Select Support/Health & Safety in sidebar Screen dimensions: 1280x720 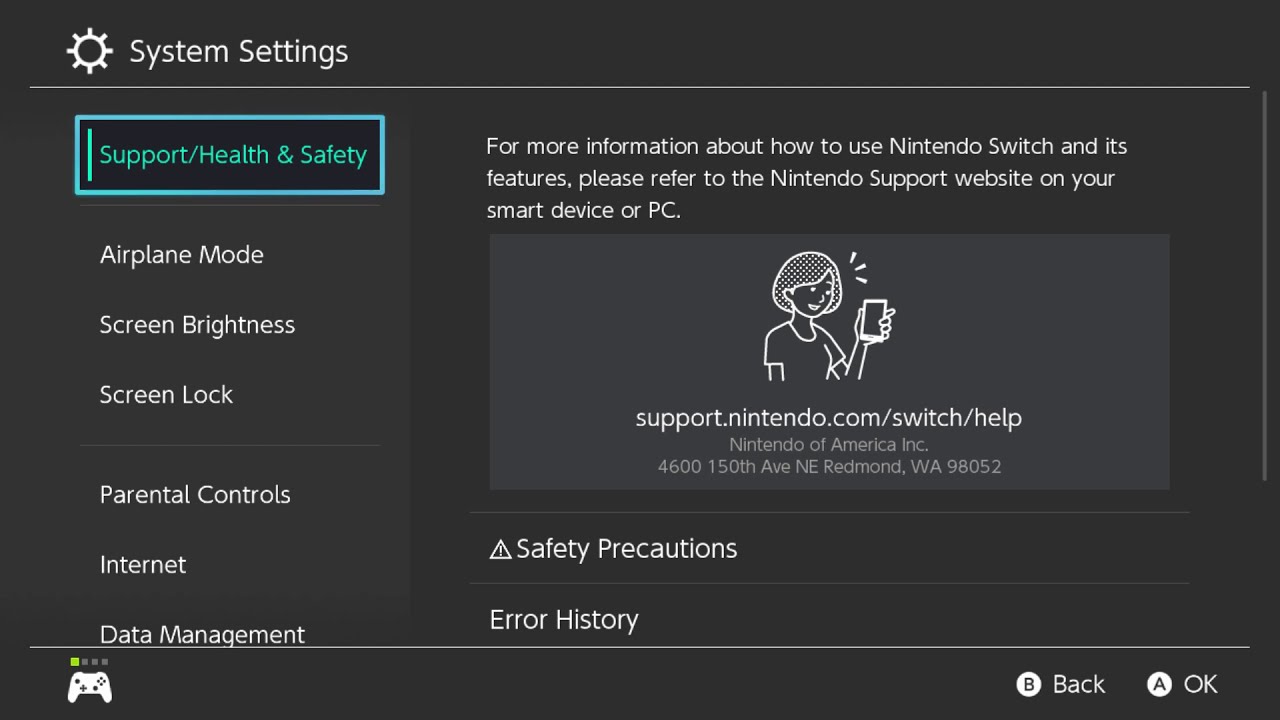tap(230, 155)
